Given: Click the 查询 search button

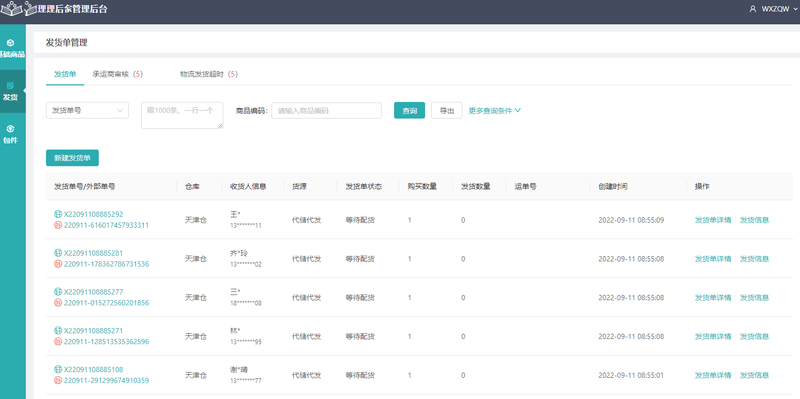Looking at the screenshot, I should [x=409, y=110].
